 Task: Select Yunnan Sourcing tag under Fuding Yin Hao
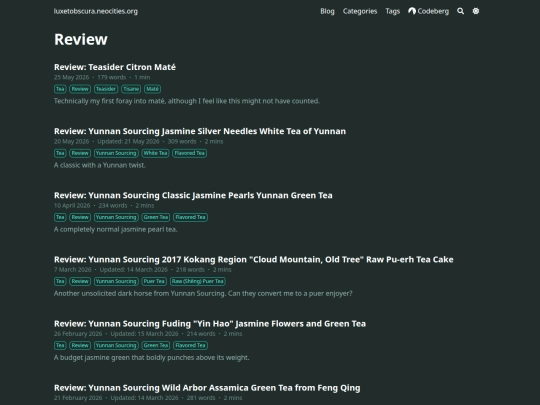click(116, 345)
